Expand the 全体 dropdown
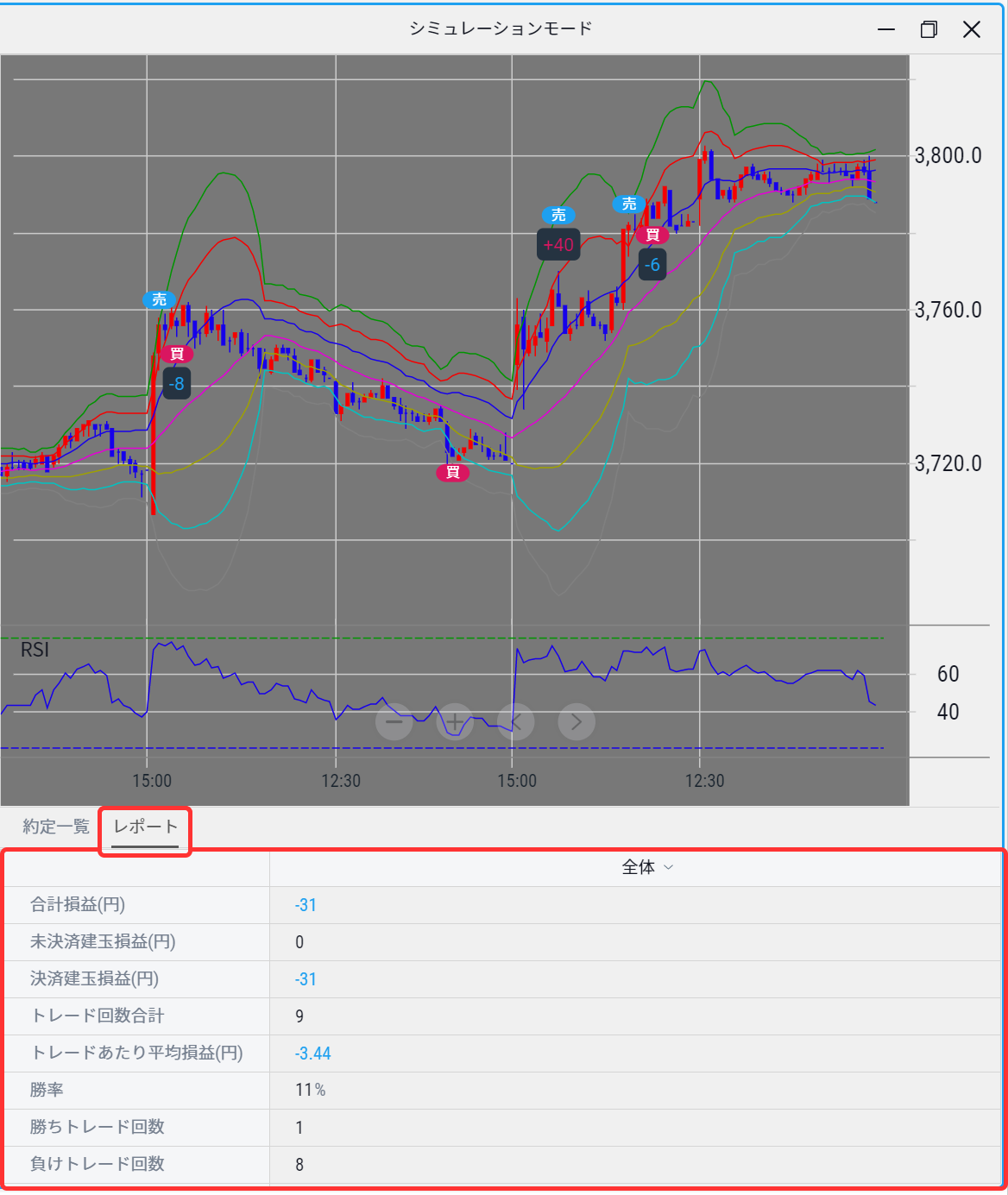 click(x=647, y=868)
